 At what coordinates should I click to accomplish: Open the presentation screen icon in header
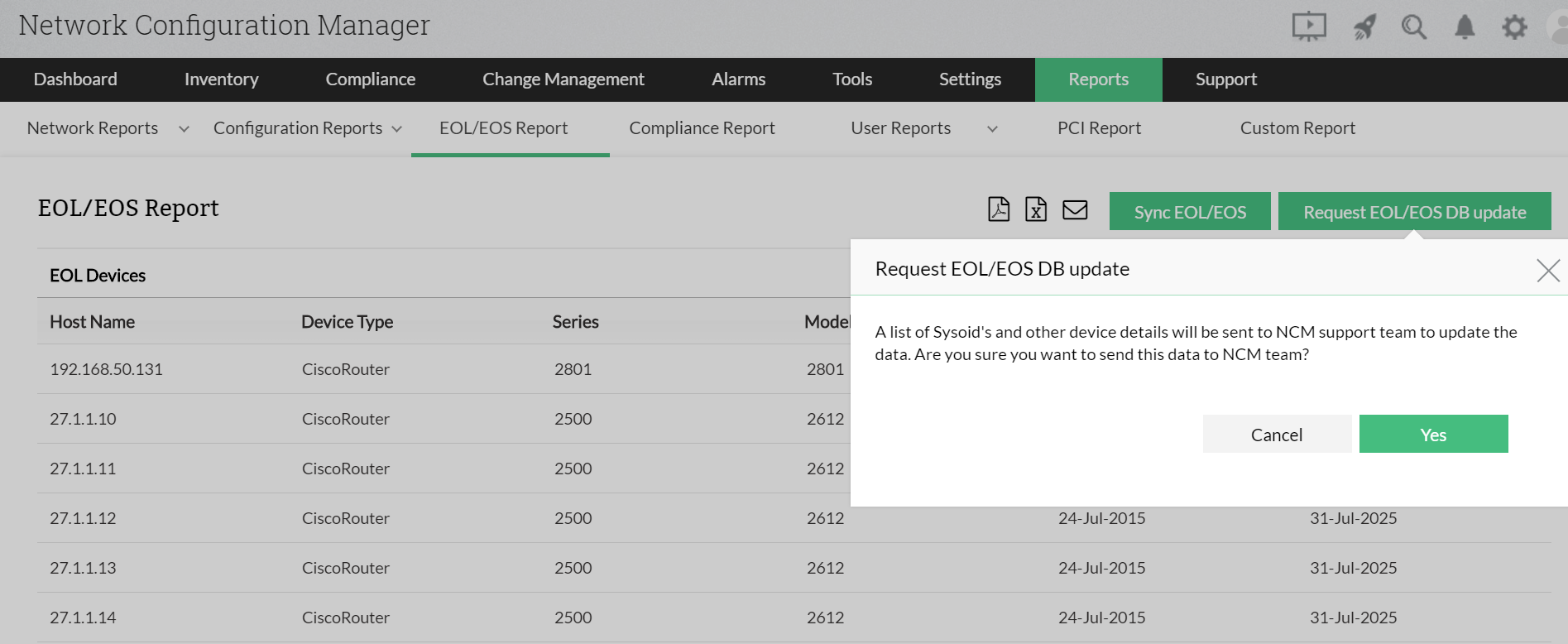[1309, 26]
